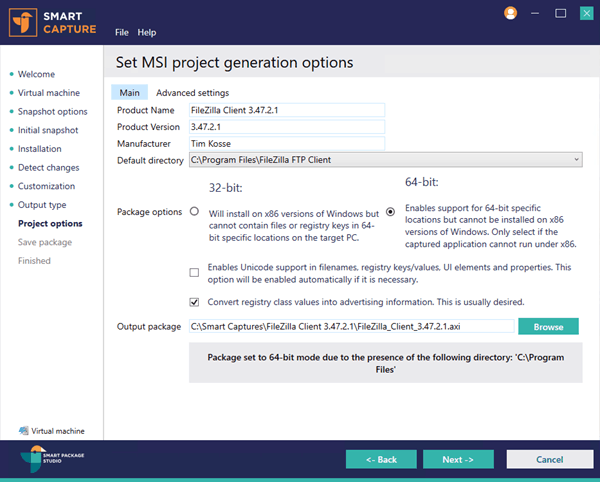Click the Manufacturer field
The width and height of the screenshot is (600, 482).
coord(287,144)
